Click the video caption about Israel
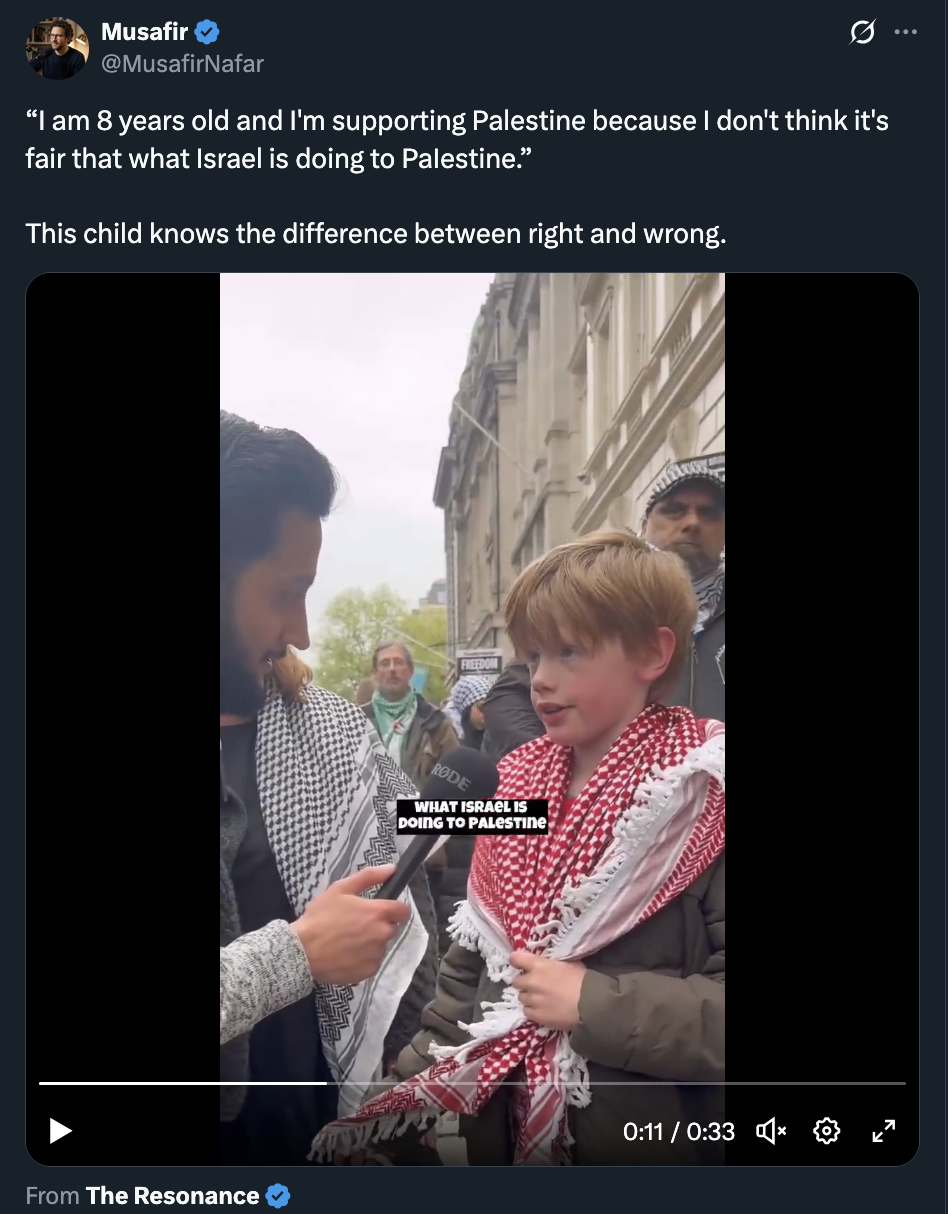The height and width of the screenshot is (1214, 948). [472, 816]
